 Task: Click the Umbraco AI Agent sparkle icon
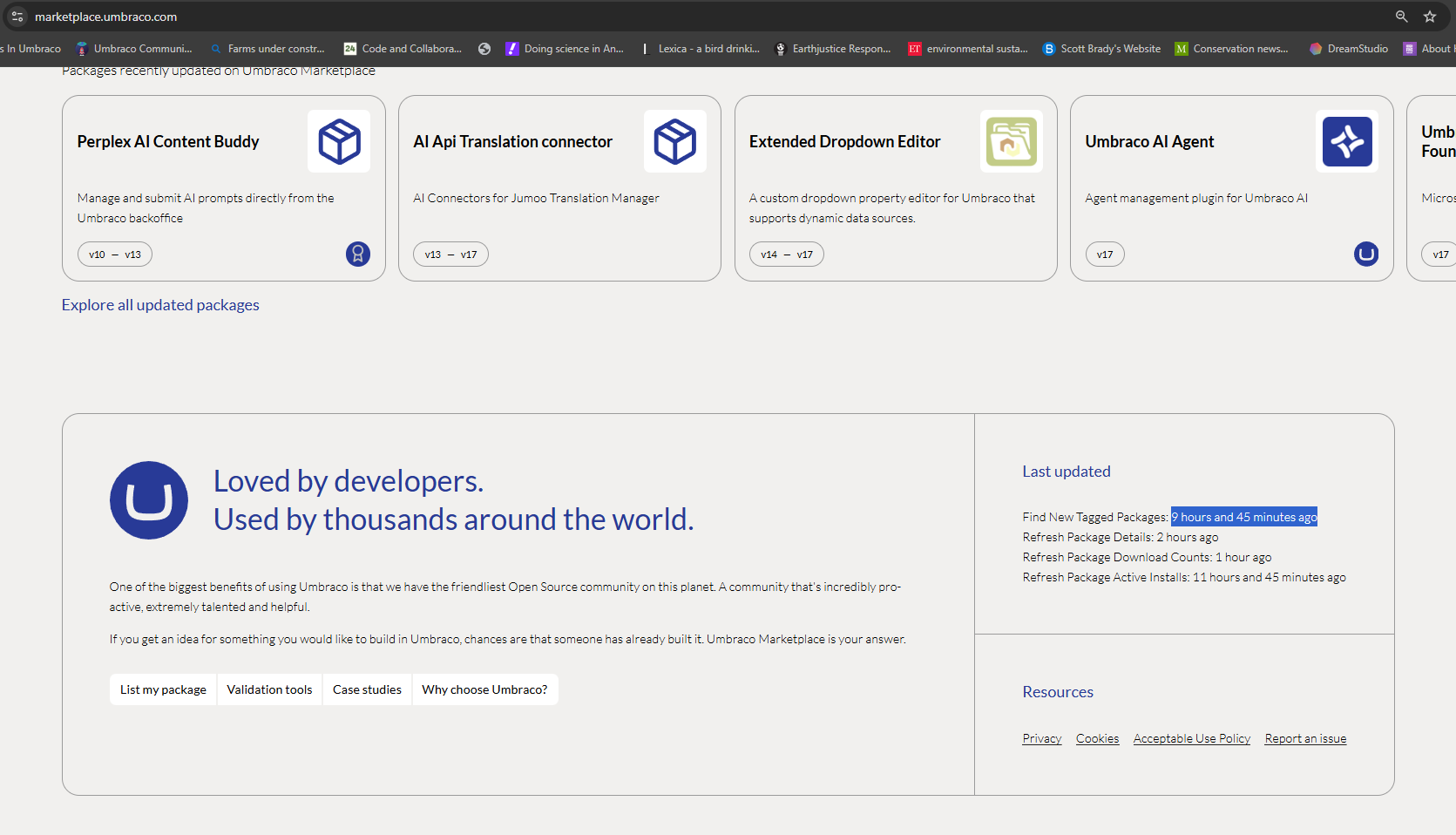pos(1346,141)
